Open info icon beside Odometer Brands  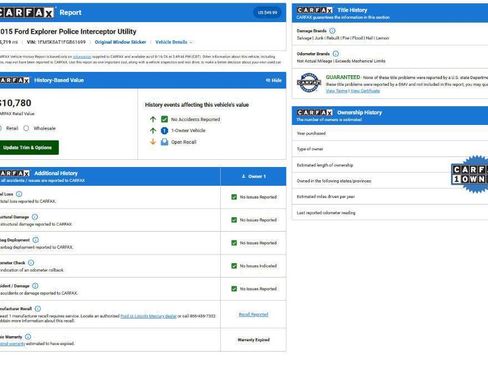click(x=336, y=54)
